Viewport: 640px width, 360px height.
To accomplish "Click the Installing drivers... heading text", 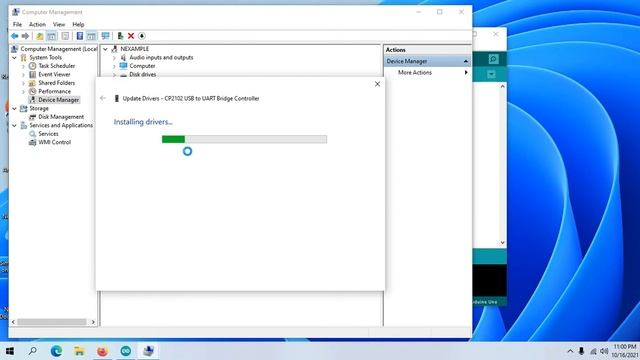I will coord(143,122).
